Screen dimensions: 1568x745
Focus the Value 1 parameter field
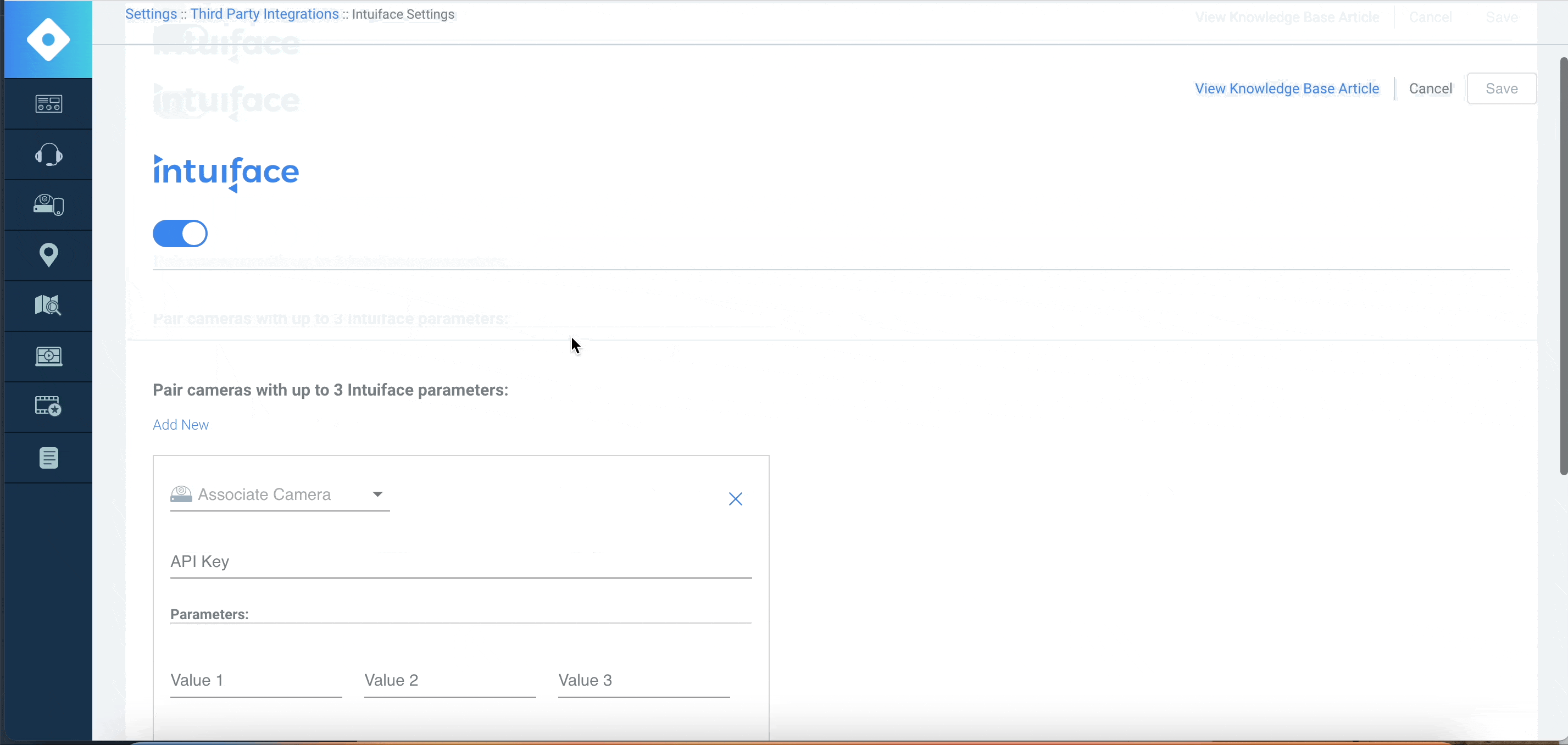255,681
